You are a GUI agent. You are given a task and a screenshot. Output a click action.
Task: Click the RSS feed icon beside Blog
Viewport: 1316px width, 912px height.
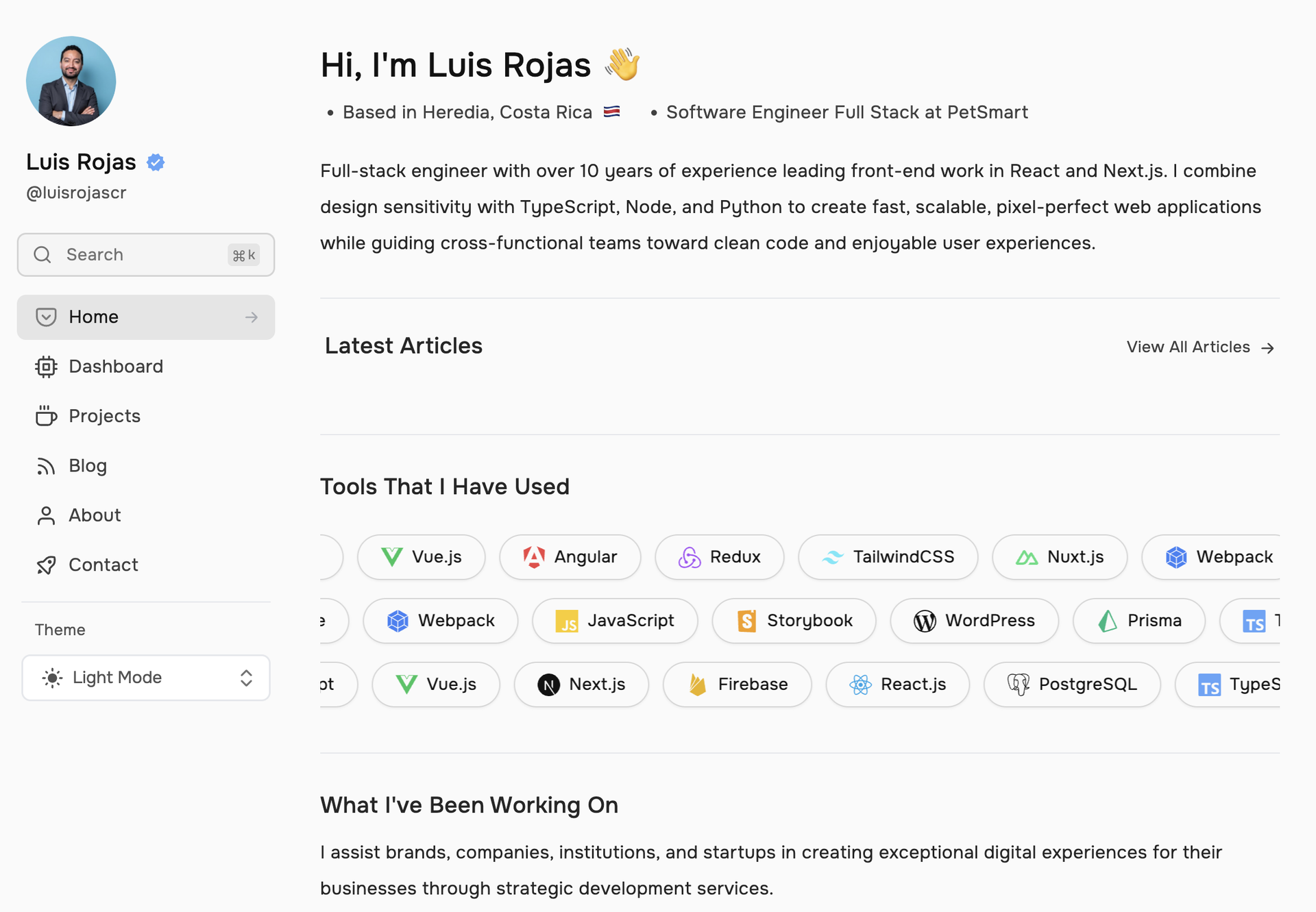46,467
